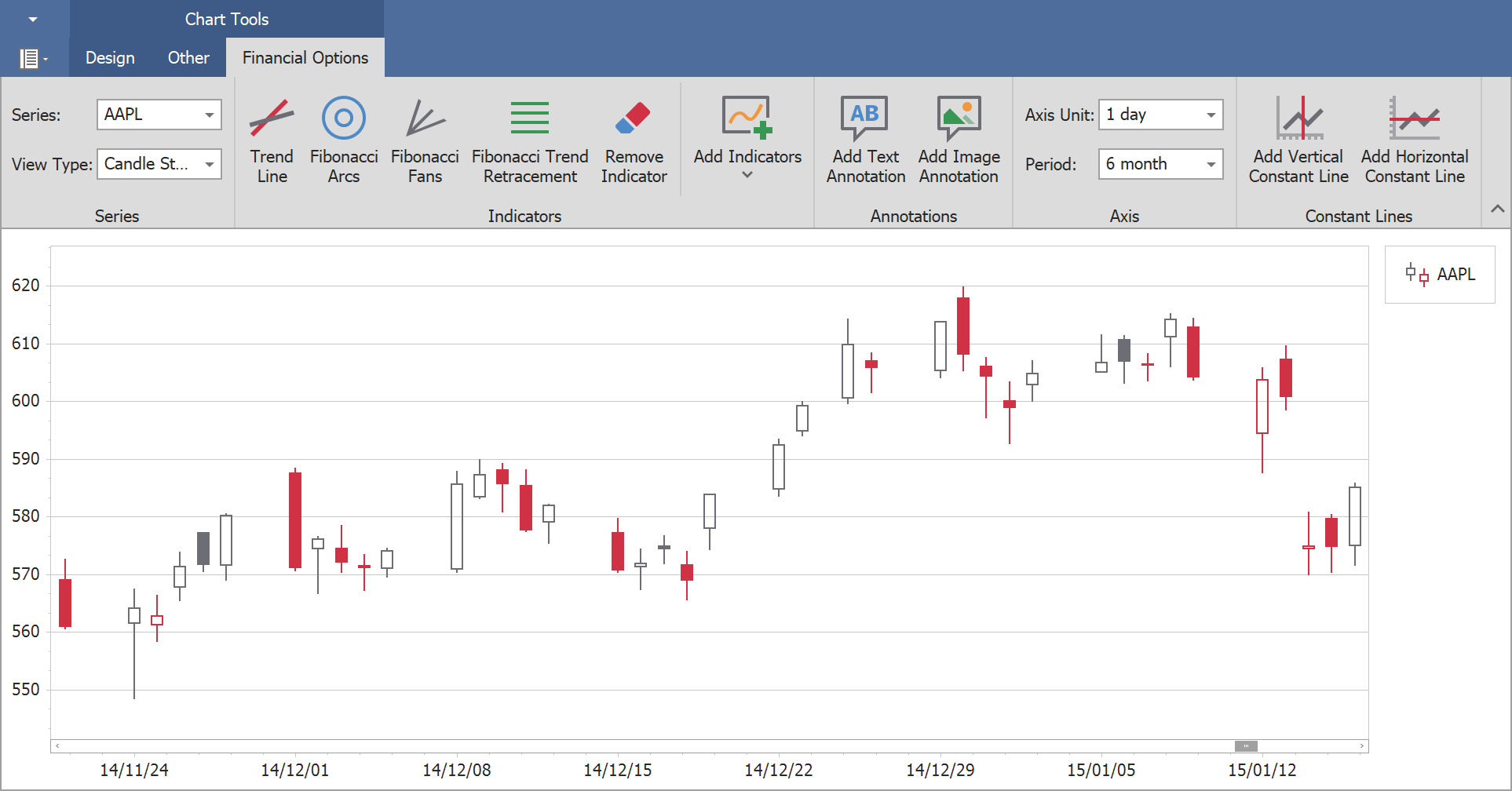Add a Horizontal Constant Line

(1415, 140)
